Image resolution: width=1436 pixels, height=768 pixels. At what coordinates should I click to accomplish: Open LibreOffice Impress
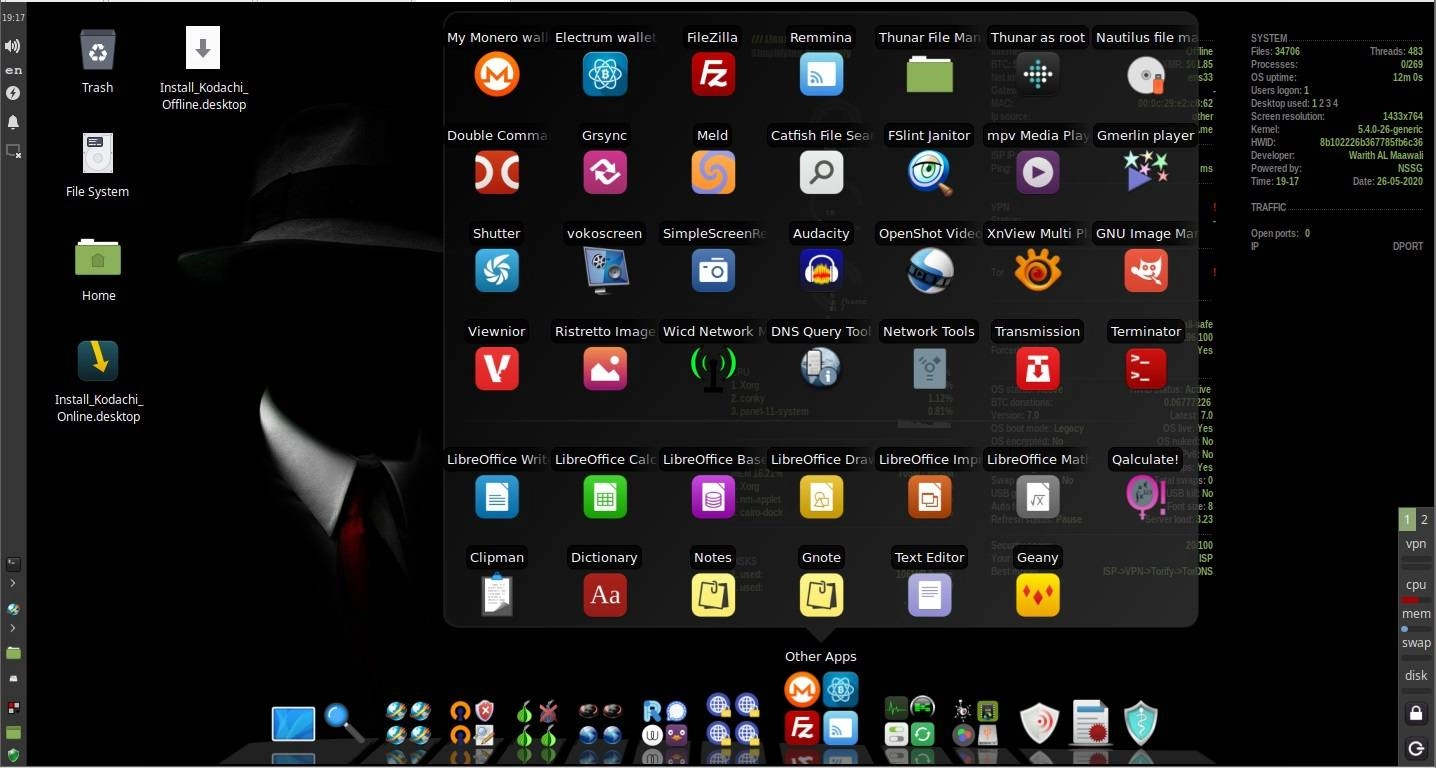coord(929,496)
